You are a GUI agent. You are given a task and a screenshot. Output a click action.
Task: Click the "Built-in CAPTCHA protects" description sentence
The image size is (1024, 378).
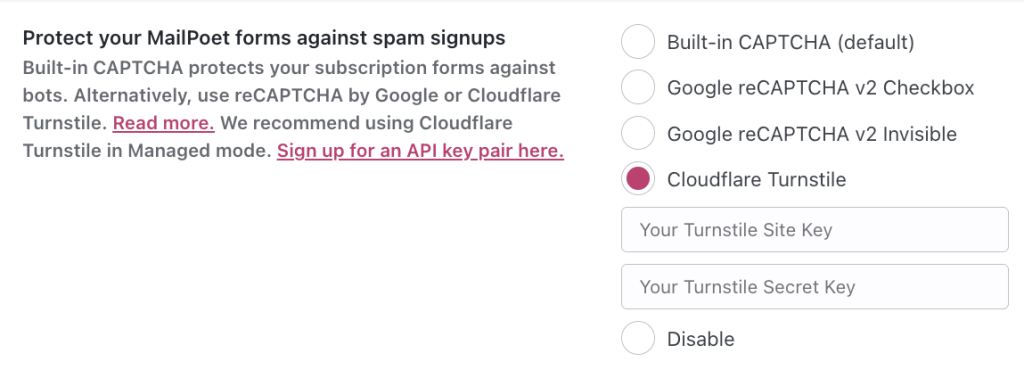tap(289, 67)
